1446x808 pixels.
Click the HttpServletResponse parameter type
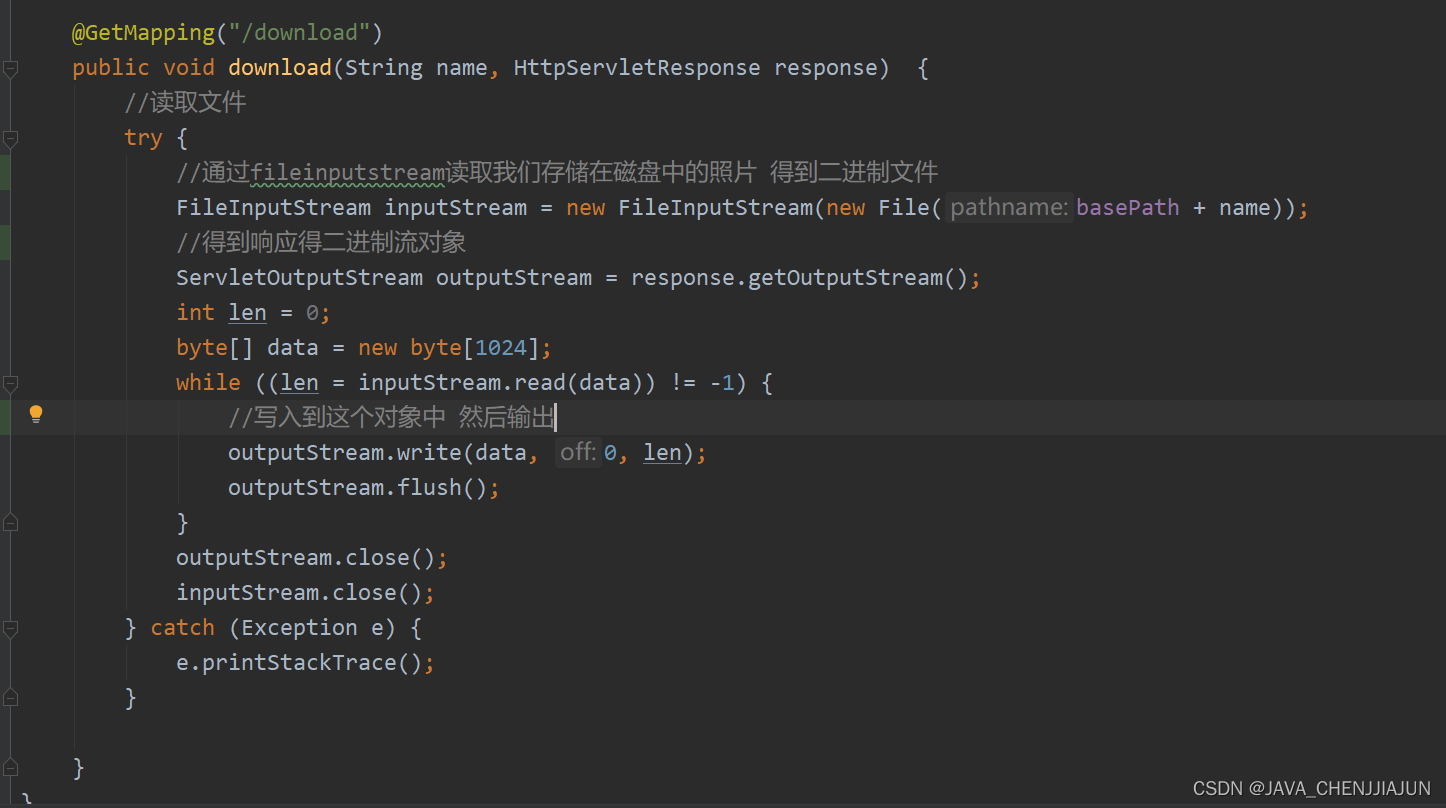coord(637,68)
